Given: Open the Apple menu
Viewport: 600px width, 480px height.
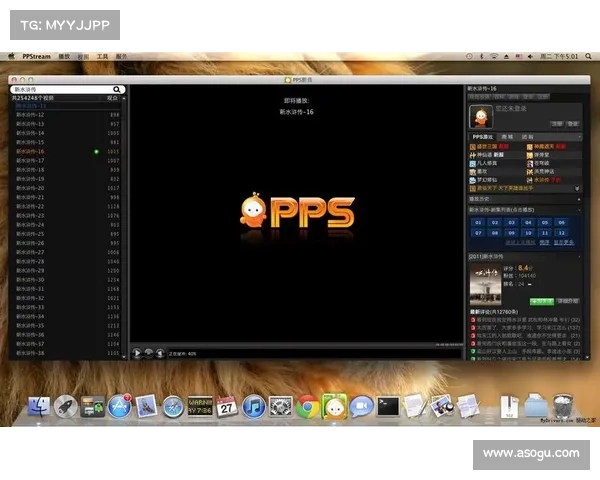Looking at the screenshot, I should pyautogui.click(x=11, y=56).
